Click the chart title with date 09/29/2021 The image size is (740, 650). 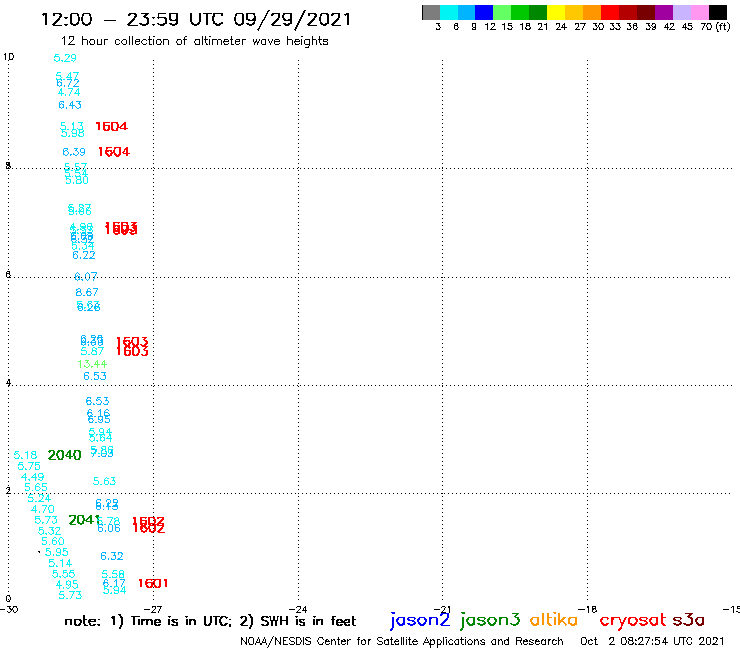[196, 19]
